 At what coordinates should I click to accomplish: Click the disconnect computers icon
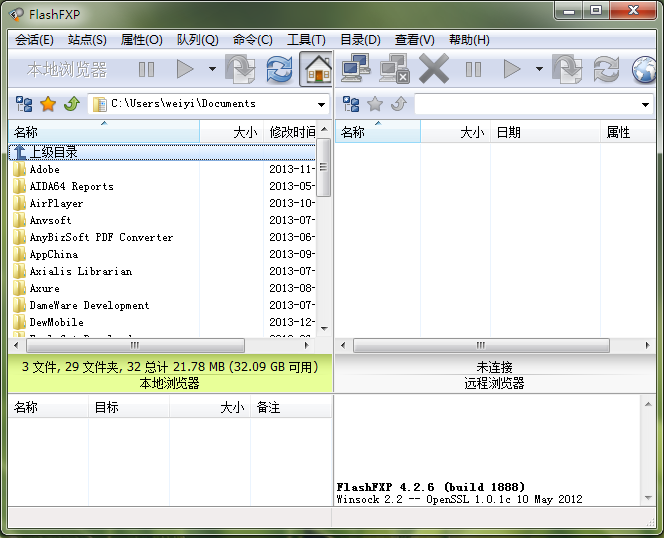[394, 68]
